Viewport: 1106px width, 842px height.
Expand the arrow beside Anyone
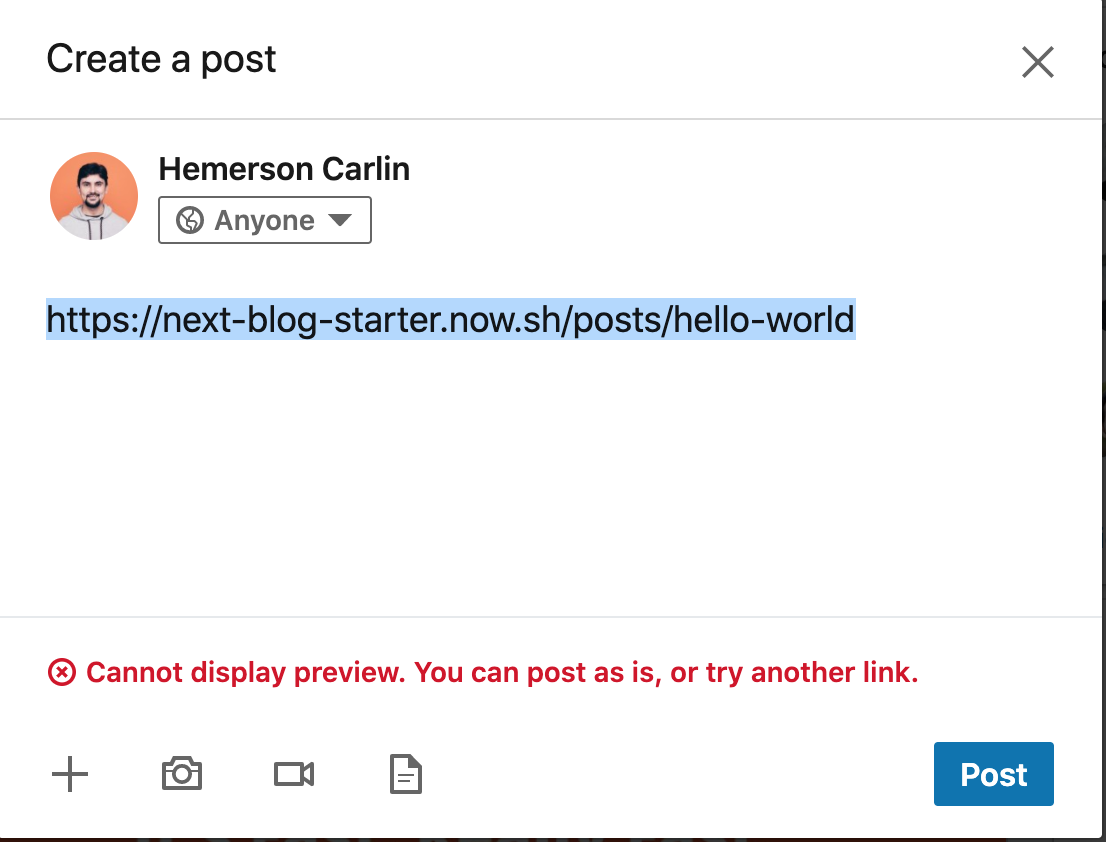(340, 220)
